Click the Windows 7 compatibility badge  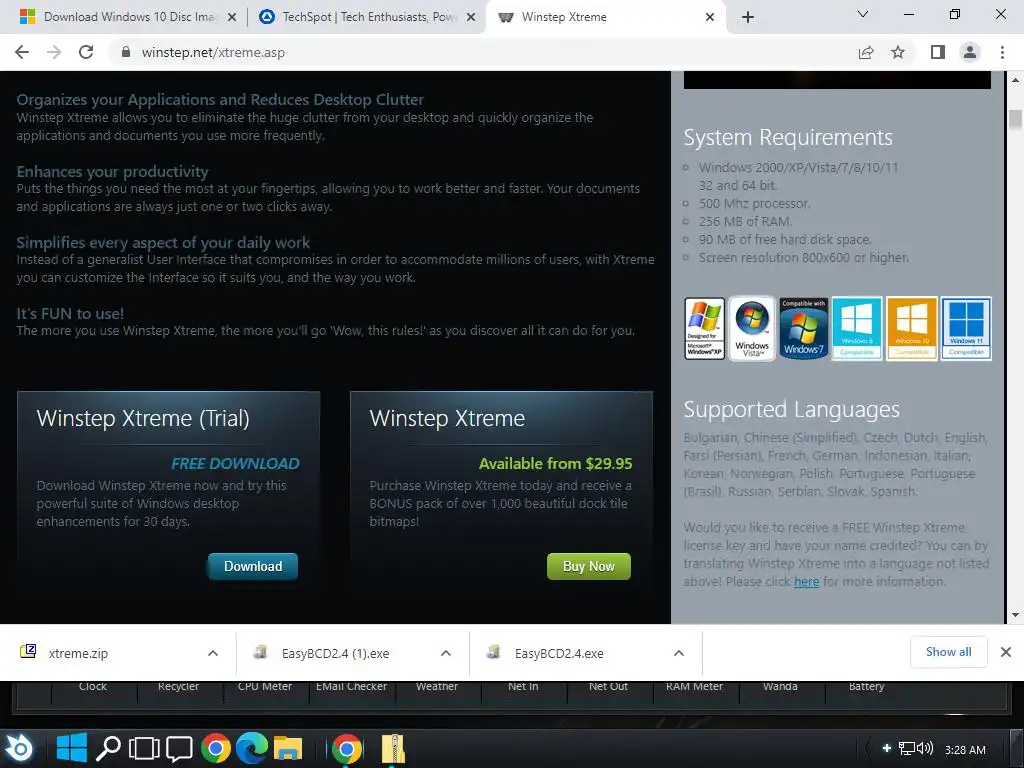pyautogui.click(x=803, y=328)
